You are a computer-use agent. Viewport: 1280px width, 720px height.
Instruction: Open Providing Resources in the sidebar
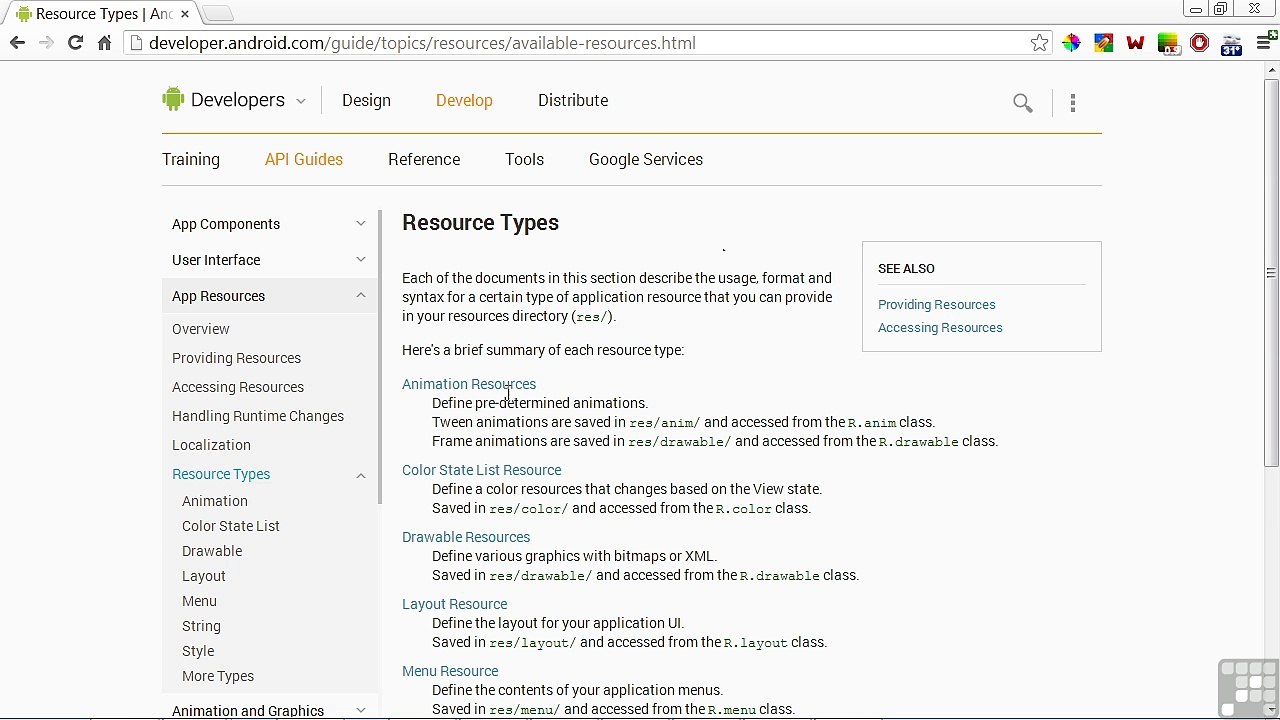(x=236, y=358)
